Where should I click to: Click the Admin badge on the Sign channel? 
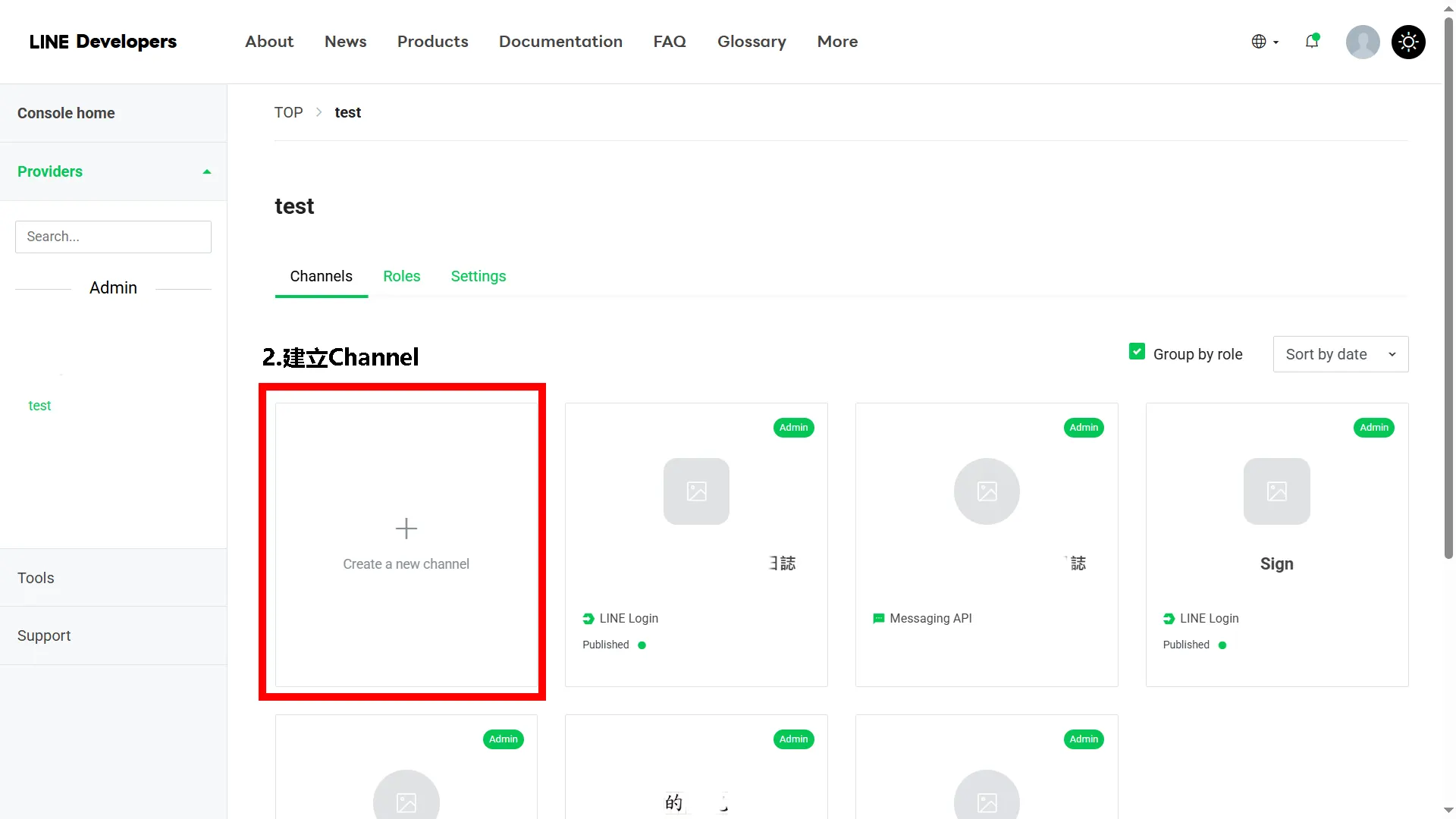1373,428
